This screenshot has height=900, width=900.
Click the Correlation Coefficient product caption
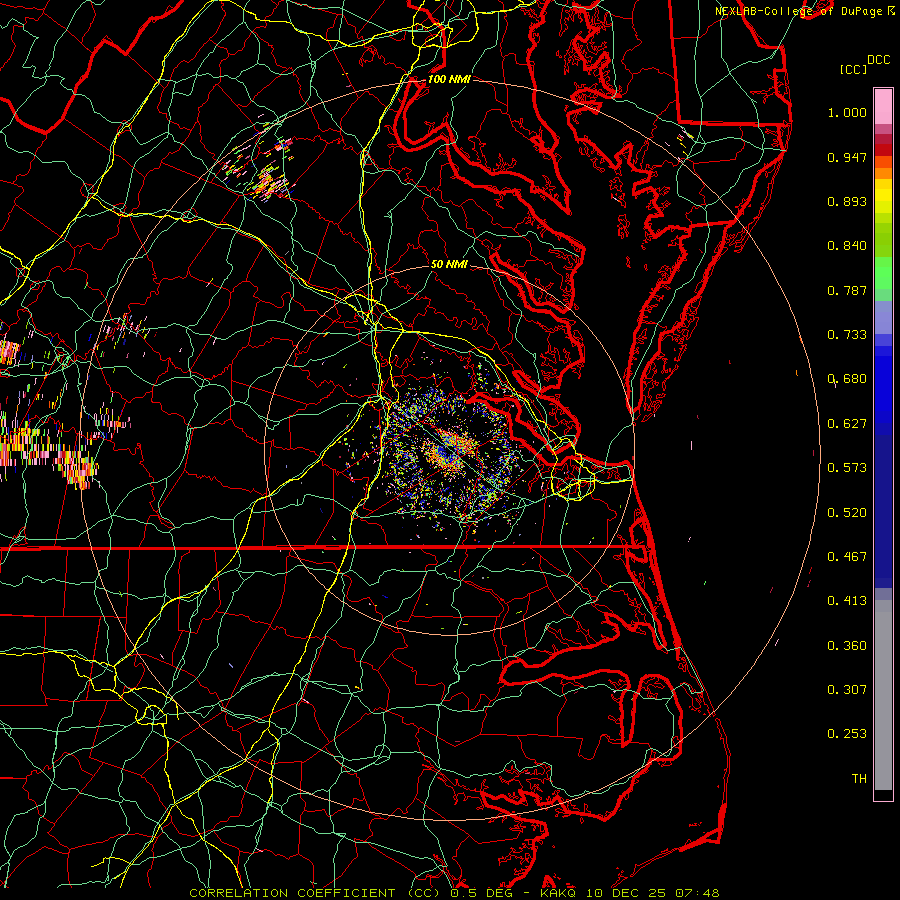(315, 893)
